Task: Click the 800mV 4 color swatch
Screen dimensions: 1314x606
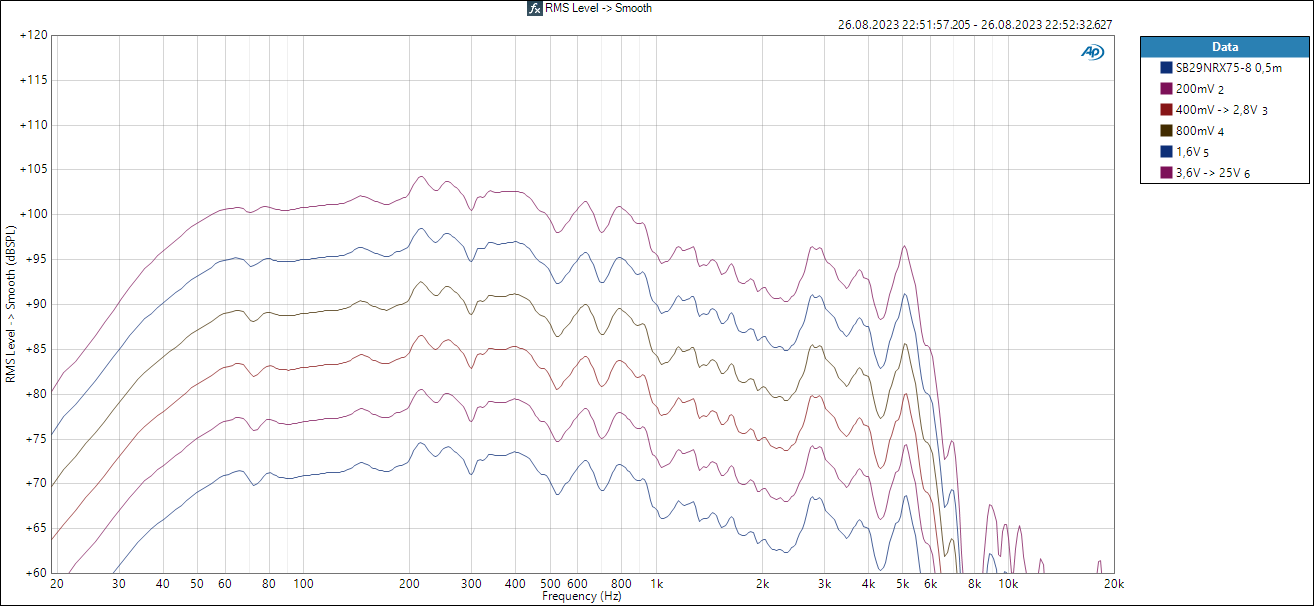Action: [1166, 131]
